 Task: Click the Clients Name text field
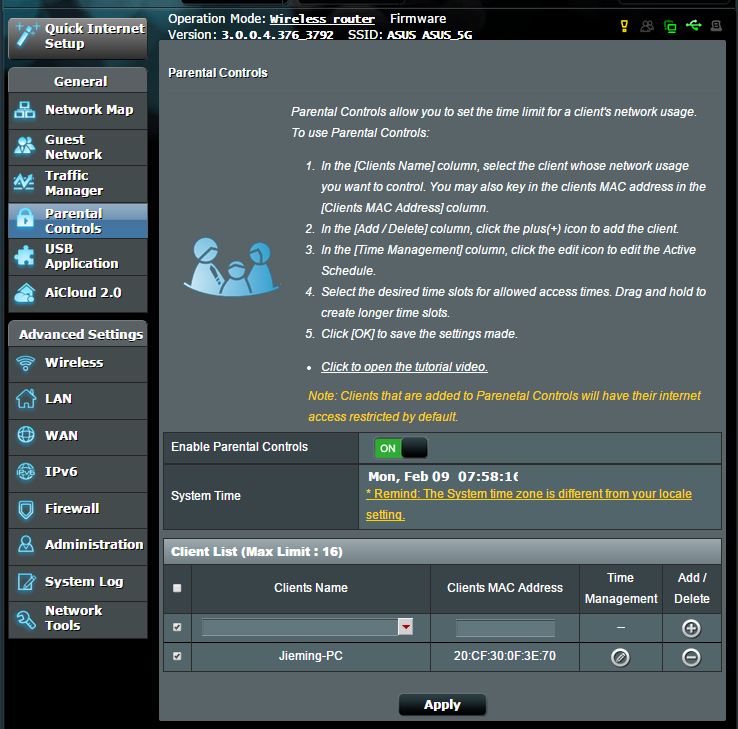click(300, 627)
